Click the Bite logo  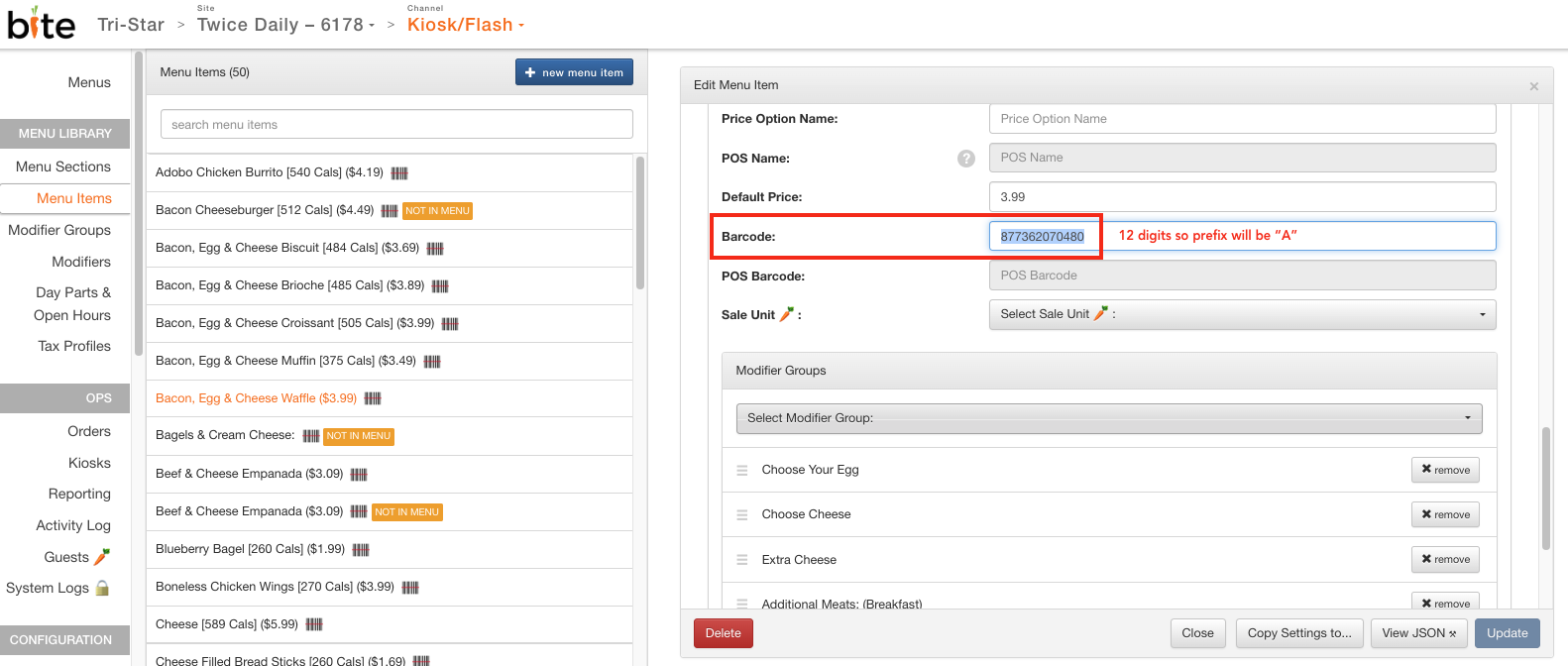pos(41,23)
